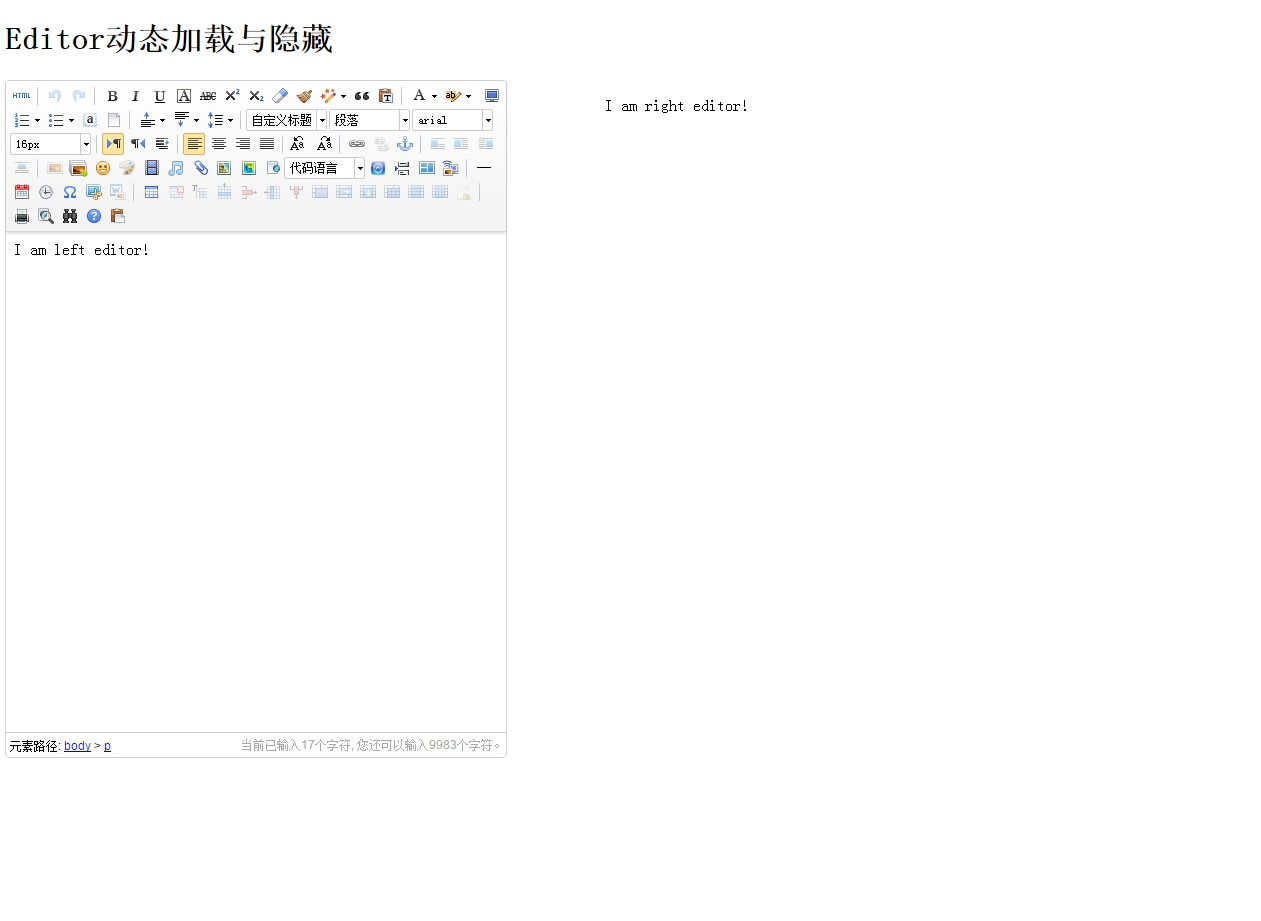Toggle center text alignment
1261x921 pixels.
click(219, 144)
